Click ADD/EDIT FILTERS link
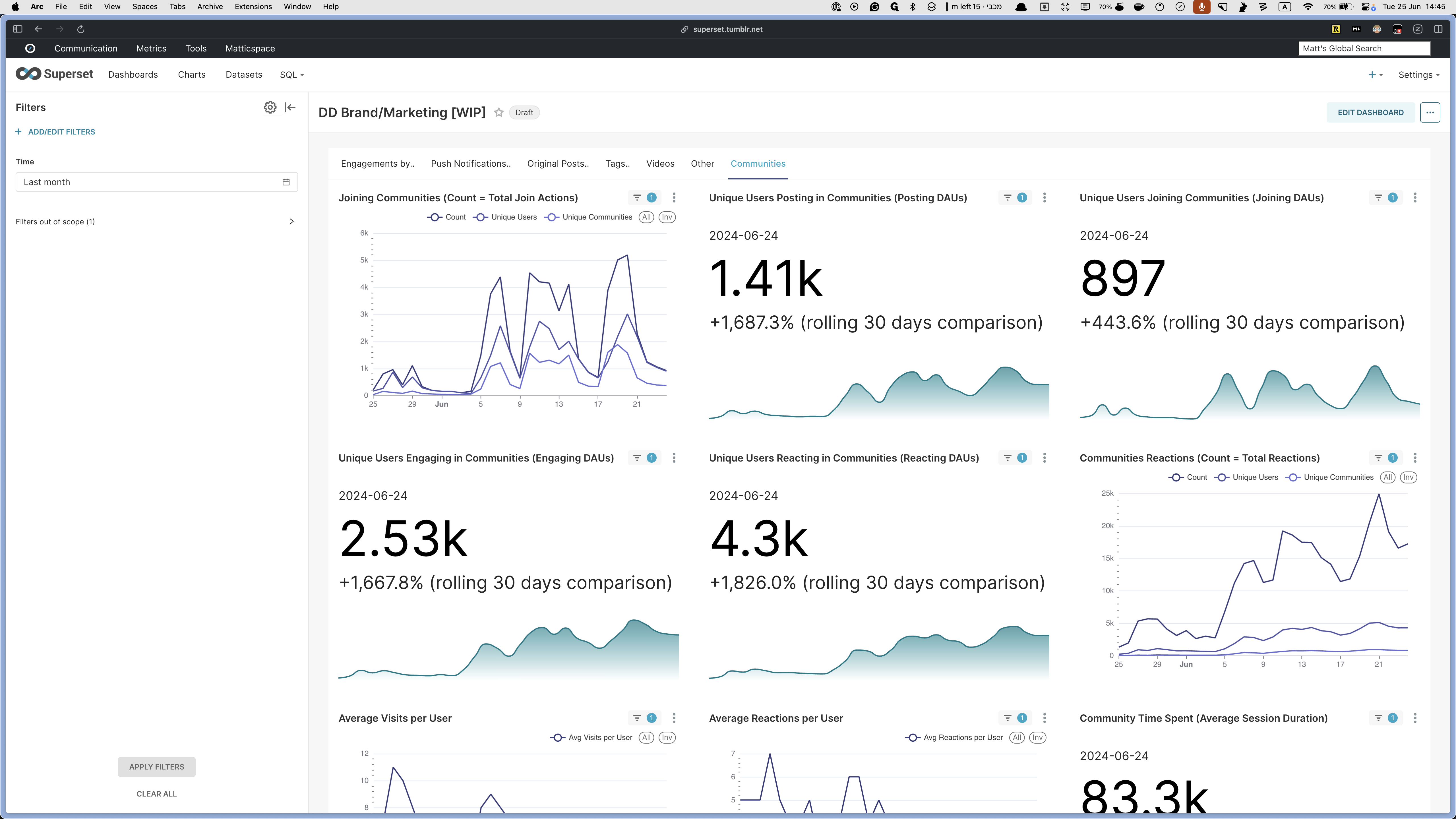This screenshot has height=819, width=1456. coord(55,132)
